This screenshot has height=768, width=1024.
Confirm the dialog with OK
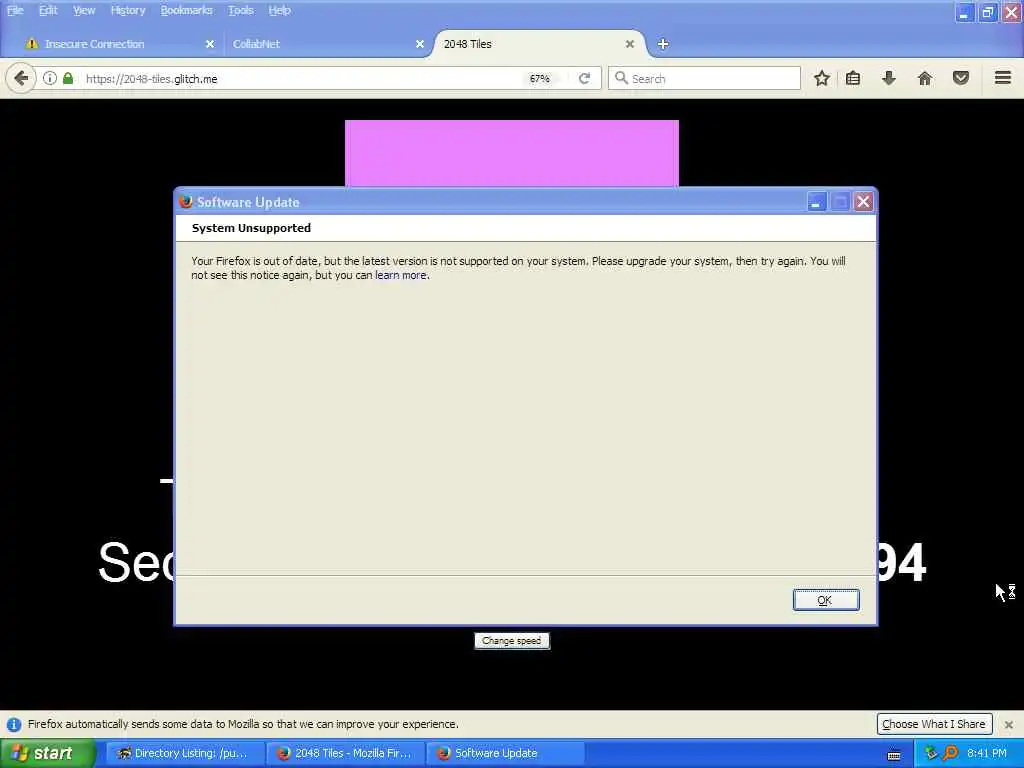pyautogui.click(x=825, y=600)
